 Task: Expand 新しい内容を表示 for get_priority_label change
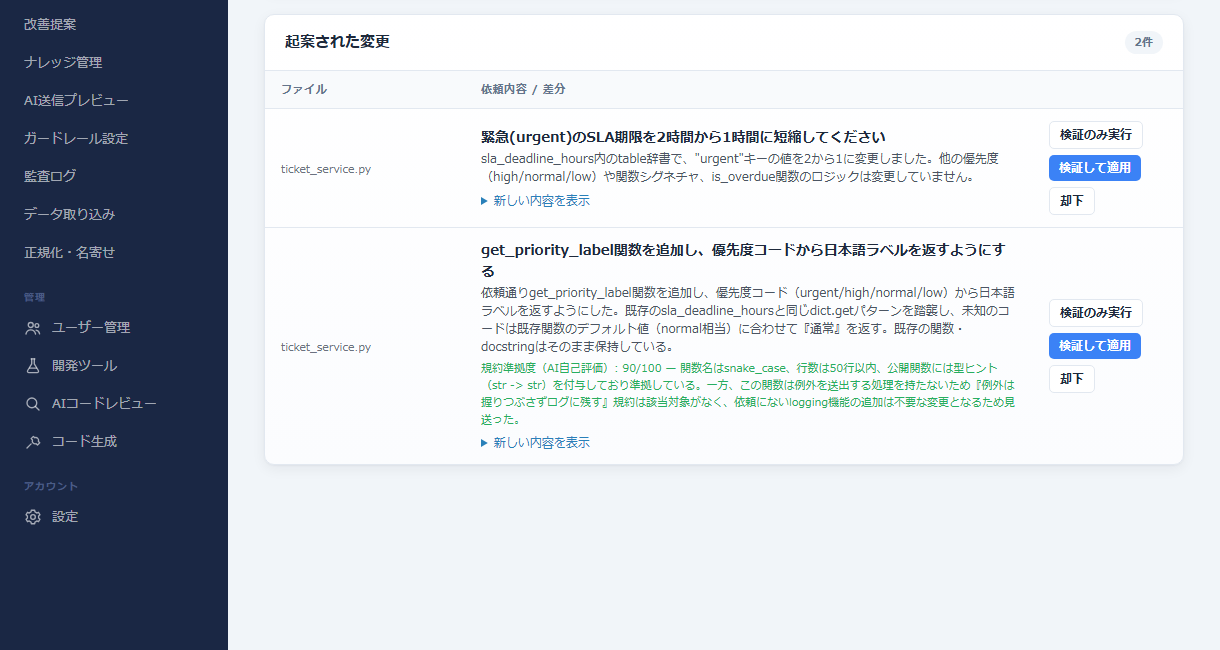[x=536, y=443]
